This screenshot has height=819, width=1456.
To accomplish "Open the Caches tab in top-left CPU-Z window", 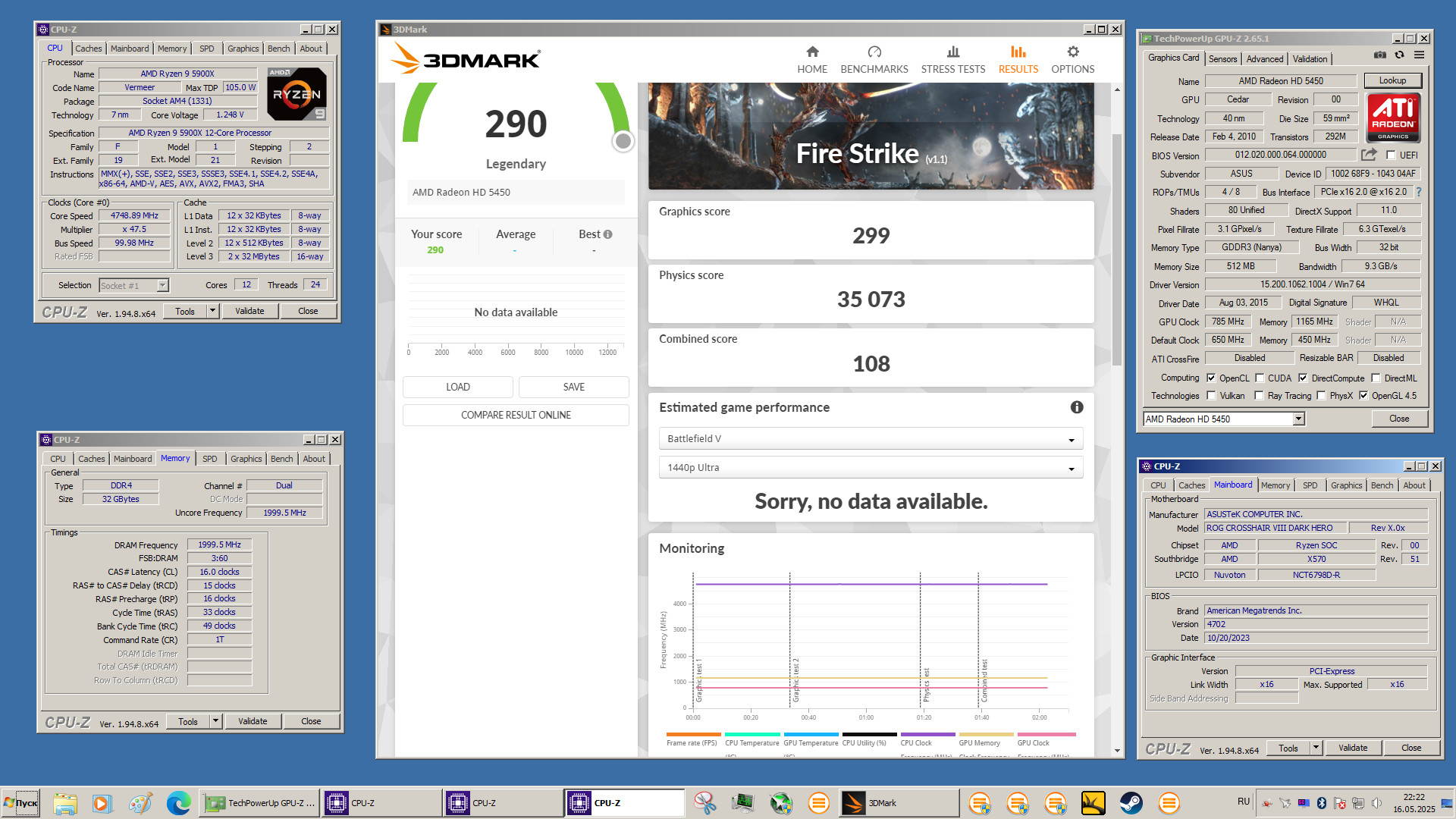I will (88, 49).
